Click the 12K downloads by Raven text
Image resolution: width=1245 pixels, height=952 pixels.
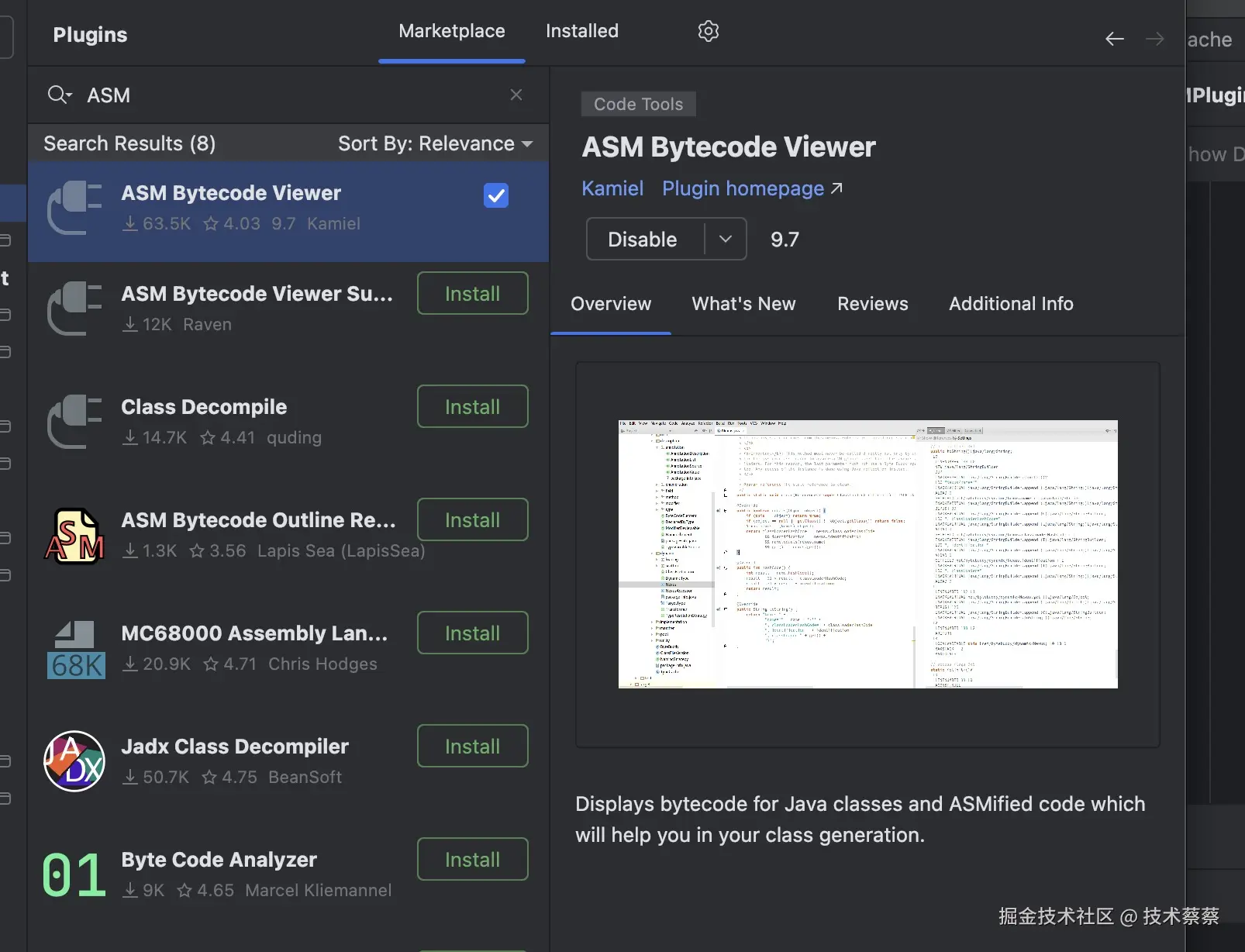coord(178,324)
